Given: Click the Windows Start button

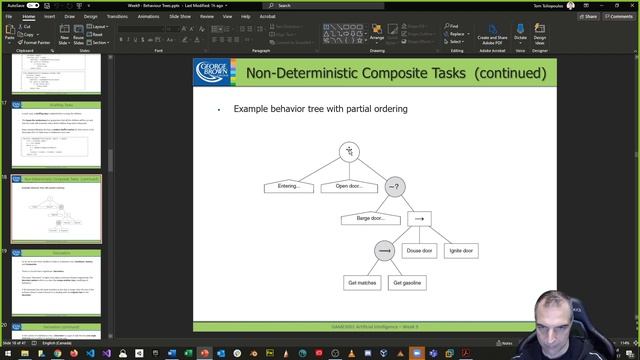Looking at the screenshot, I should [8, 353].
